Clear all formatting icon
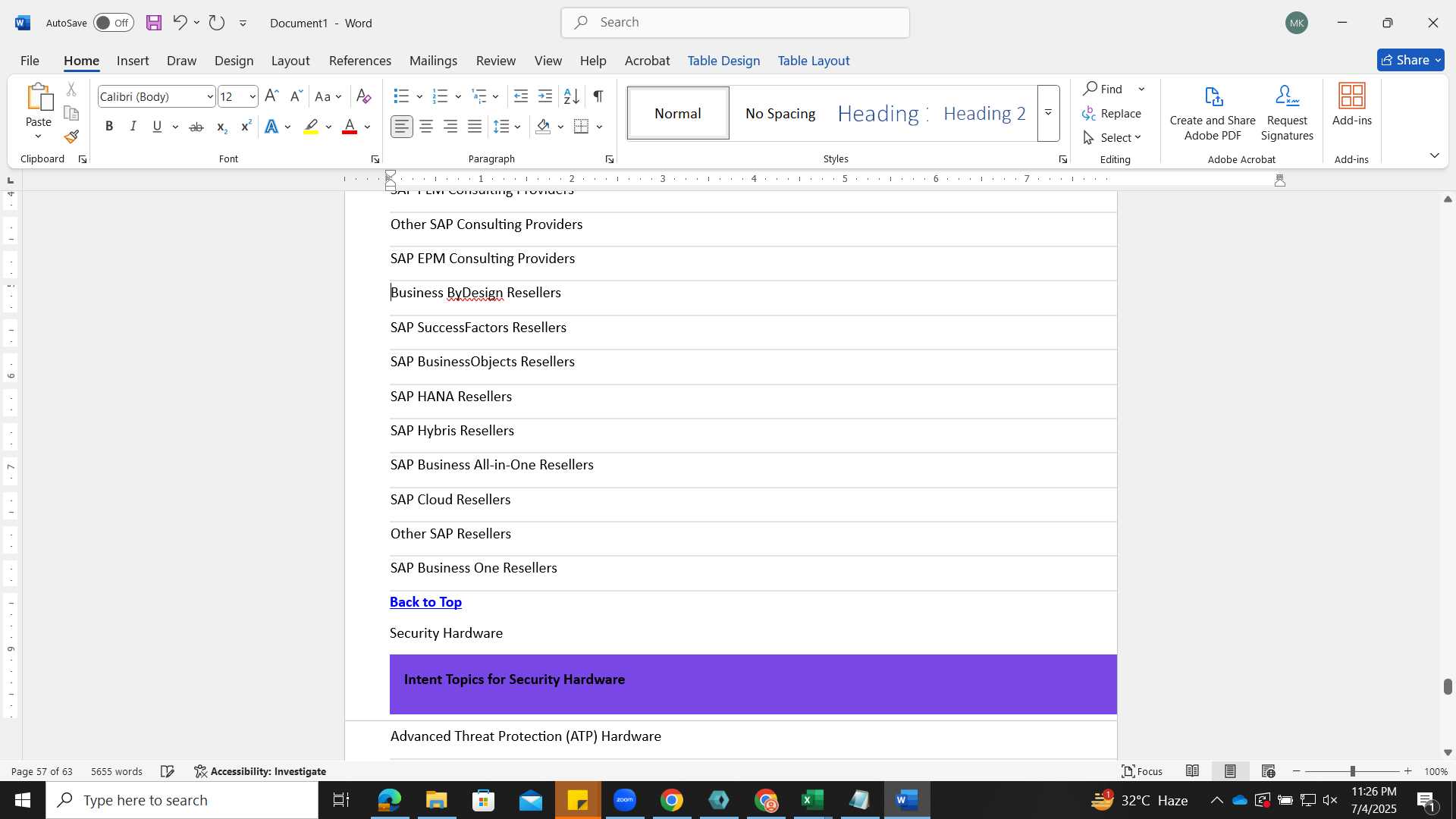This screenshot has height=819, width=1456. [x=364, y=96]
